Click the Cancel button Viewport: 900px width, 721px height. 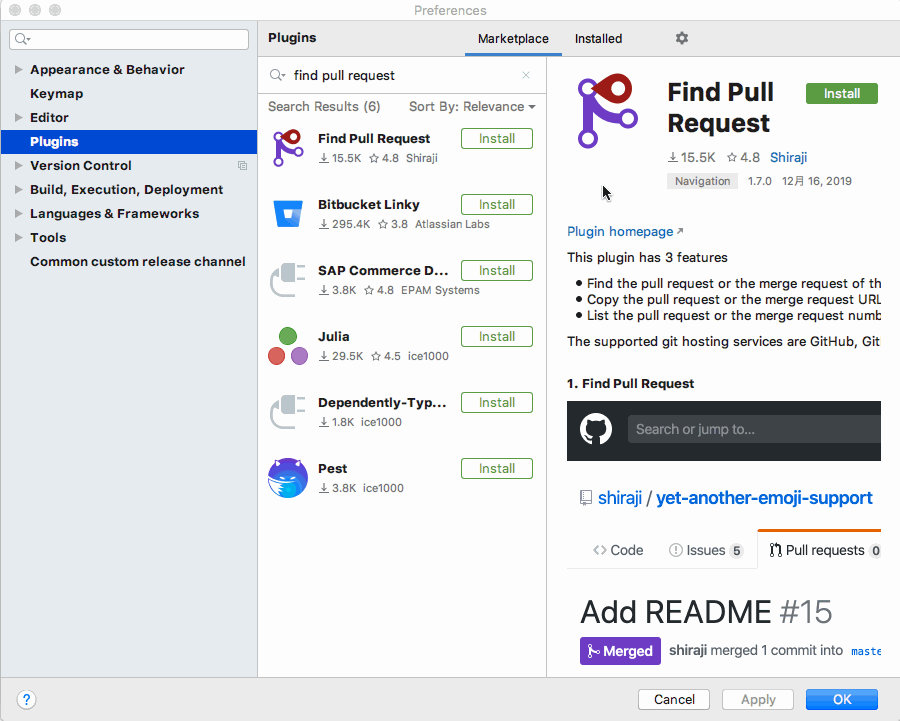coord(674,699)
